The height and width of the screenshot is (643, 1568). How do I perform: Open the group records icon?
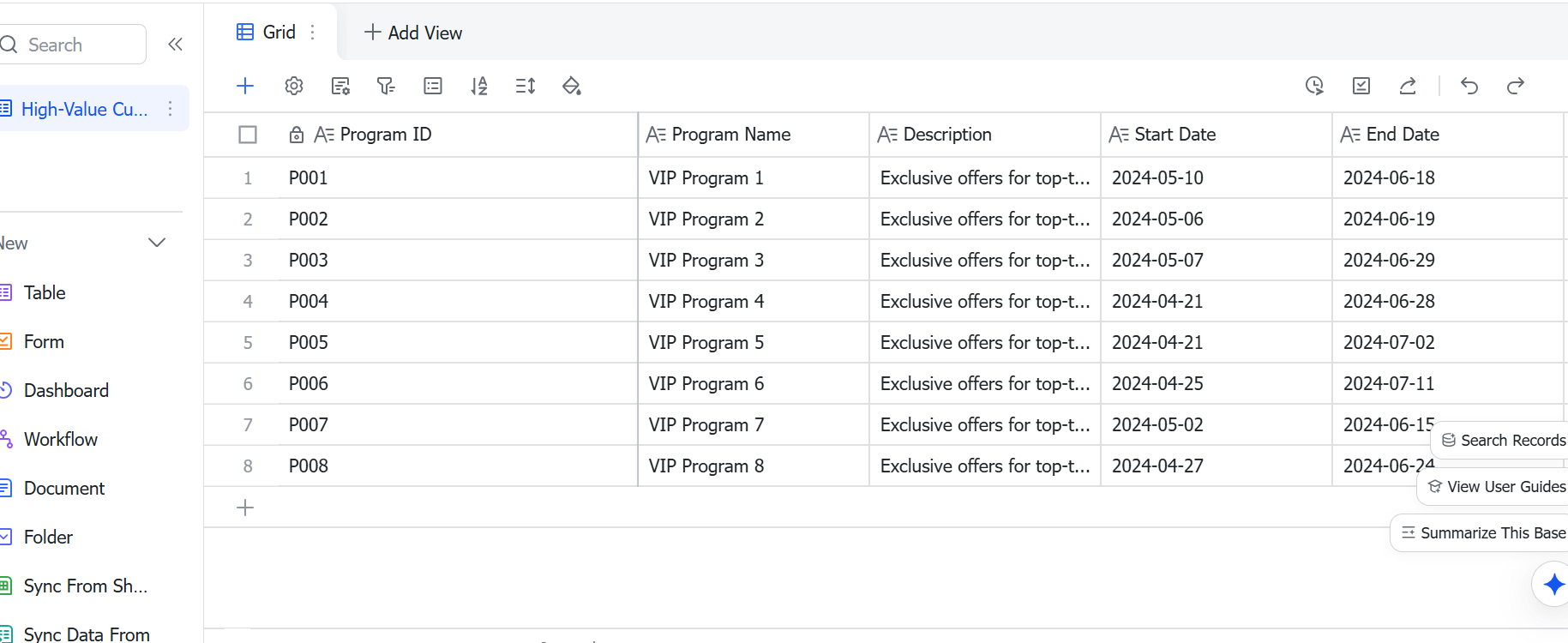pyautogui.click(x=433, y=86)
